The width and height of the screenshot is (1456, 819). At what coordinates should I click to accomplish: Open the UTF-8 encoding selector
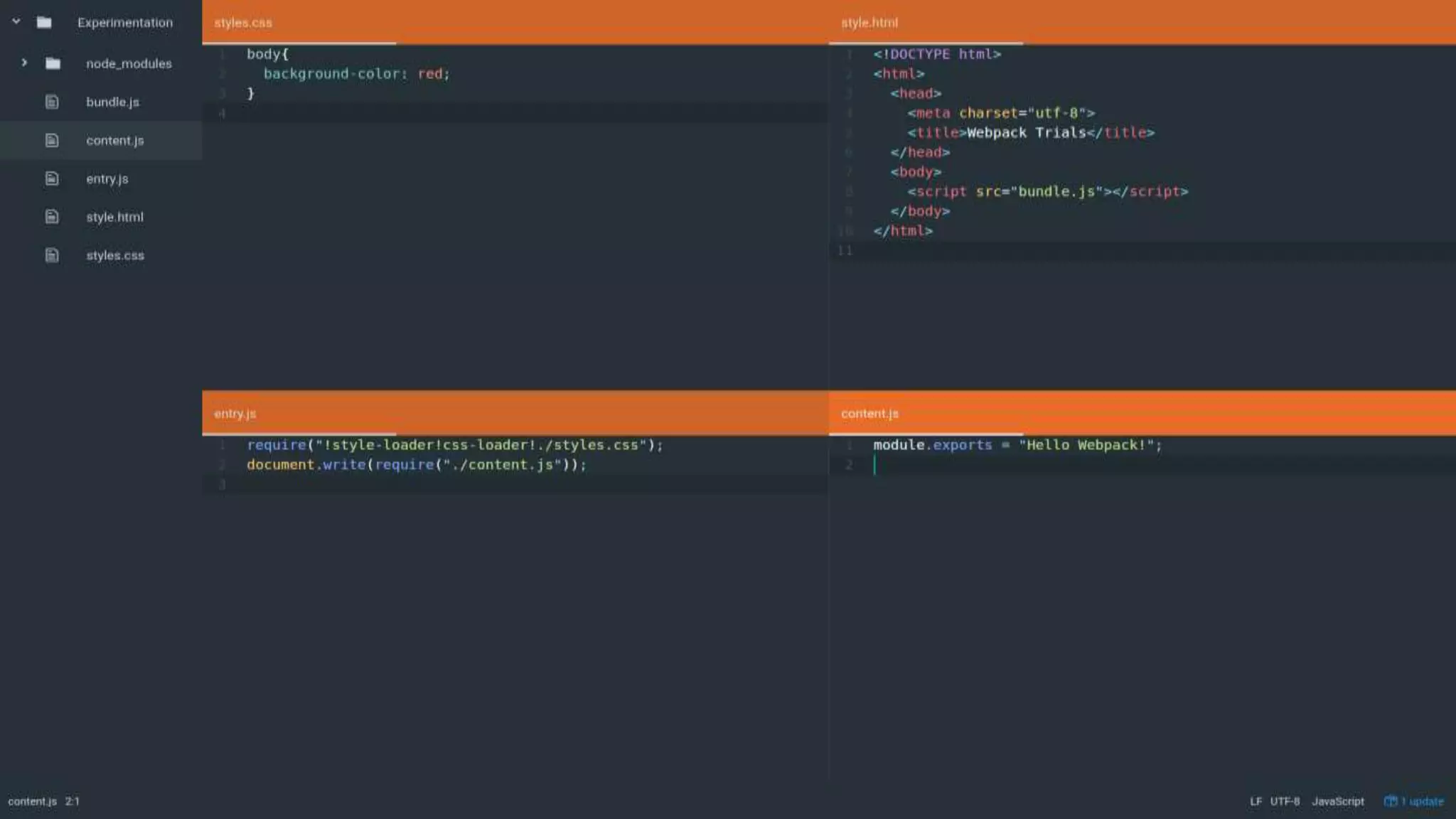[1284, 801]
